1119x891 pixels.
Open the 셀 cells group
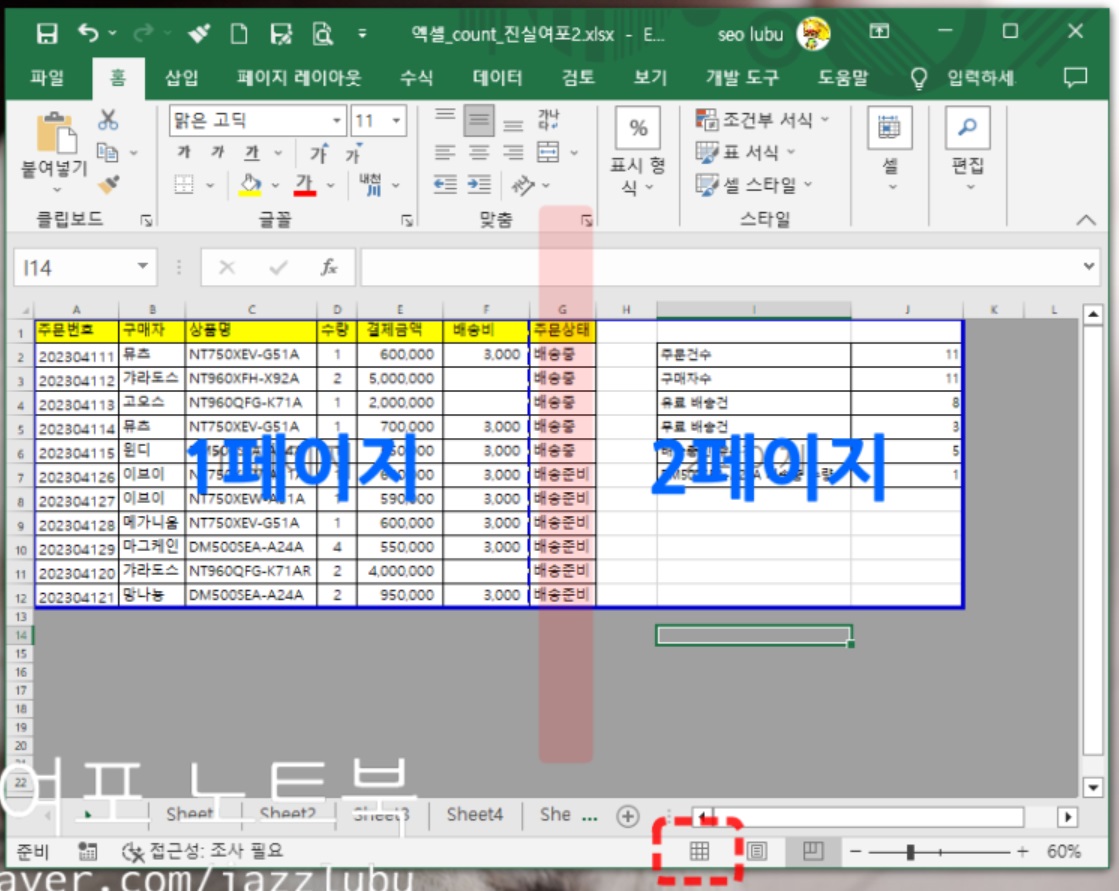tap(890, 148)
